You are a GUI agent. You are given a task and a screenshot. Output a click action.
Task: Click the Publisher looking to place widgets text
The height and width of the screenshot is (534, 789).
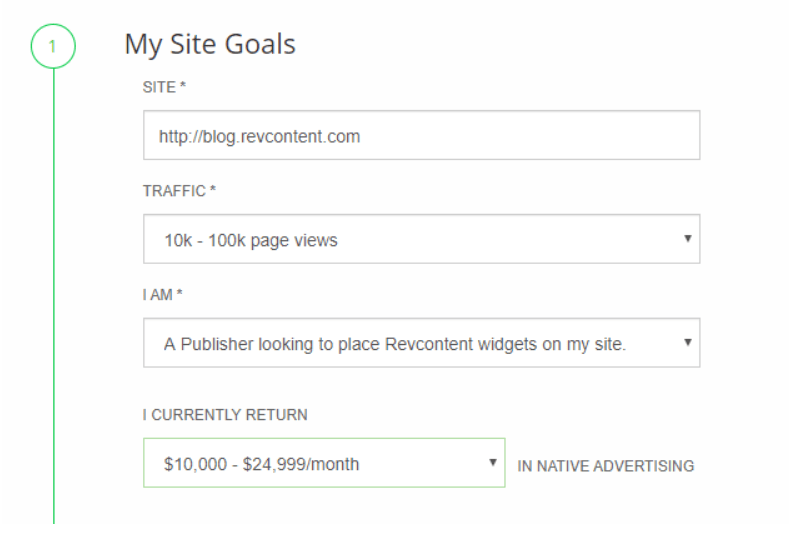pos(409,344)
